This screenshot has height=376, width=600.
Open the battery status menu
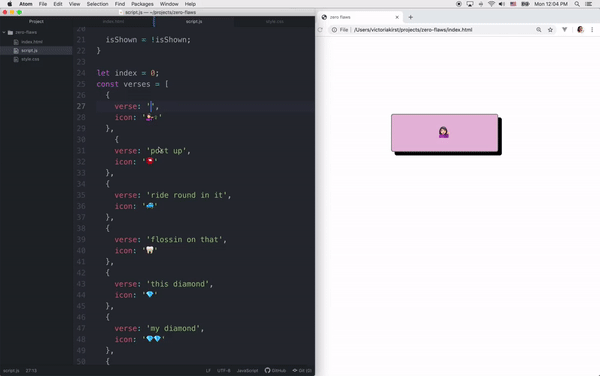[x=525, y=4]
